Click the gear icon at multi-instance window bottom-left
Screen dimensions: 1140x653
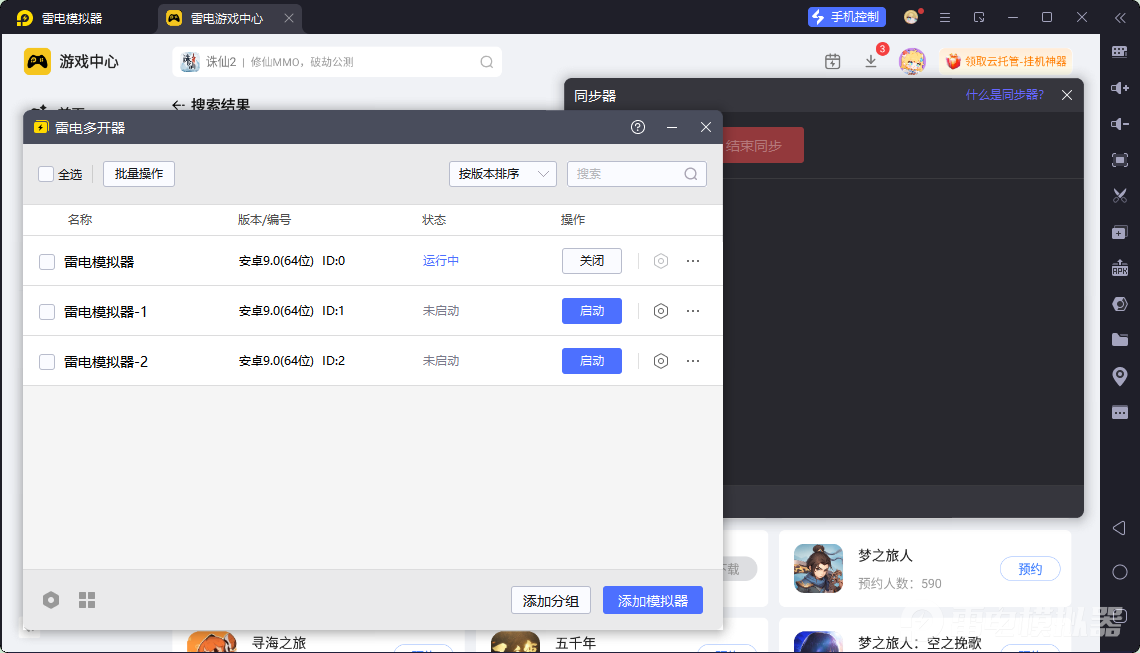(51, 600)
